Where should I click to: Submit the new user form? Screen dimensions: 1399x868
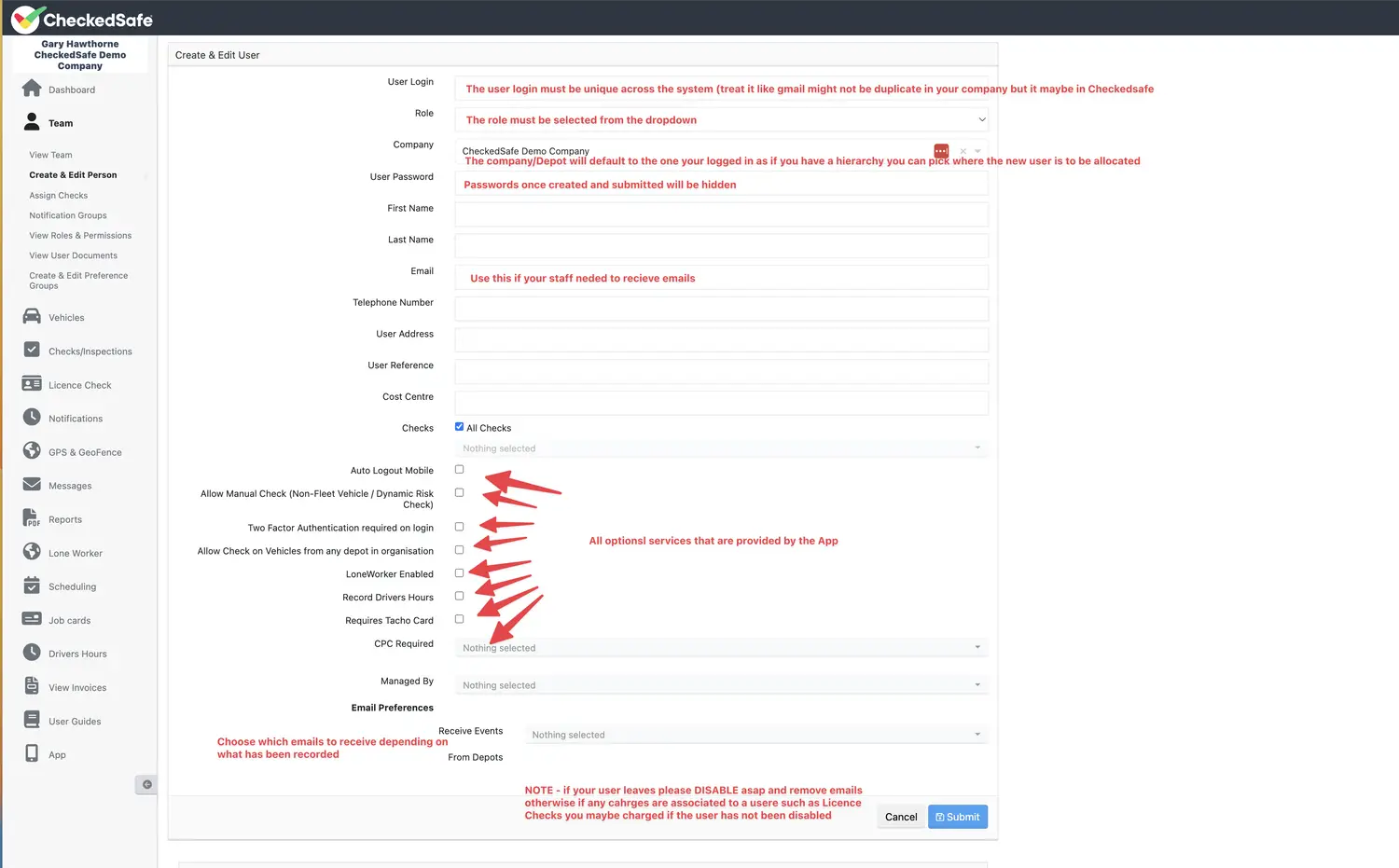point(957,817)
